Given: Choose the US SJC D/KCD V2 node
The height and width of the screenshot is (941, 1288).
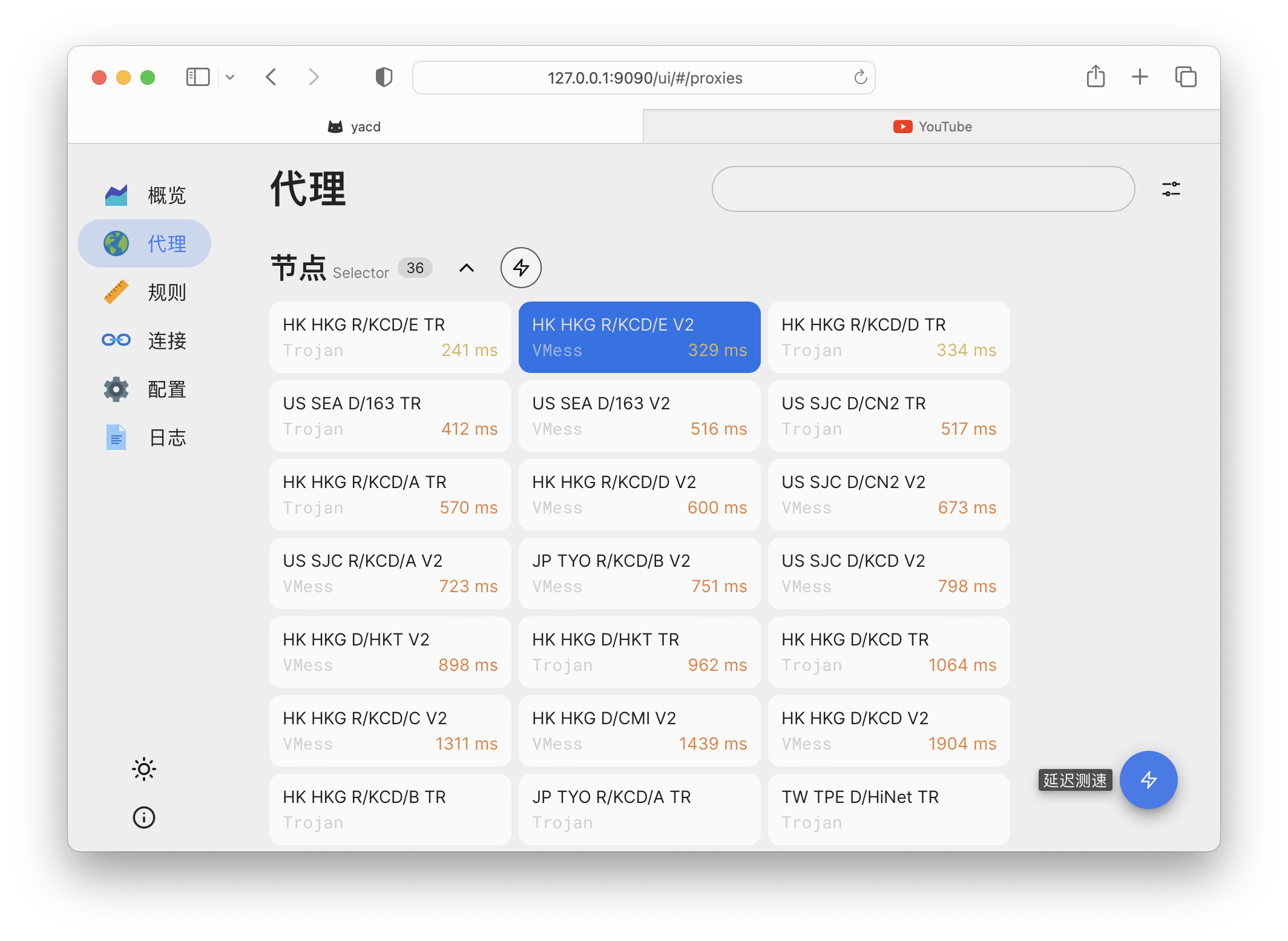Looking at the screenshot, I should click(889, 573).
